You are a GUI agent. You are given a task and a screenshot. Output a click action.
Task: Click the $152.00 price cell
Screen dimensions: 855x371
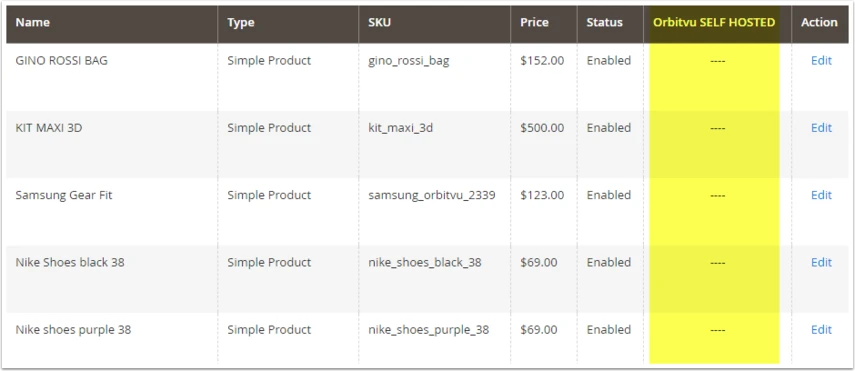coord(542,61)
